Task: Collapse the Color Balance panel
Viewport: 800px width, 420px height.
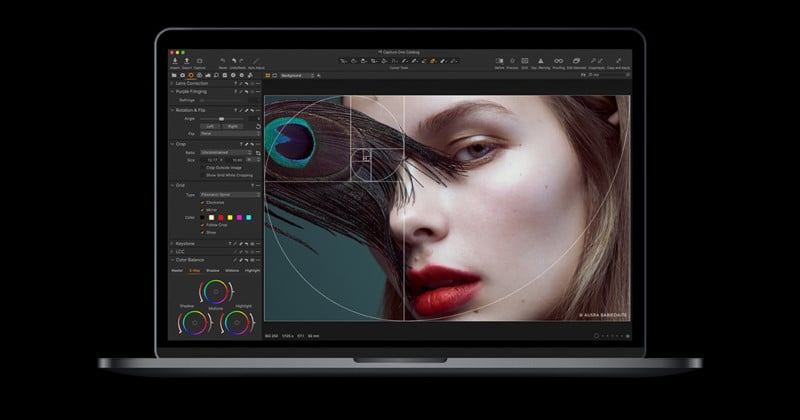Action: point(172,260)
